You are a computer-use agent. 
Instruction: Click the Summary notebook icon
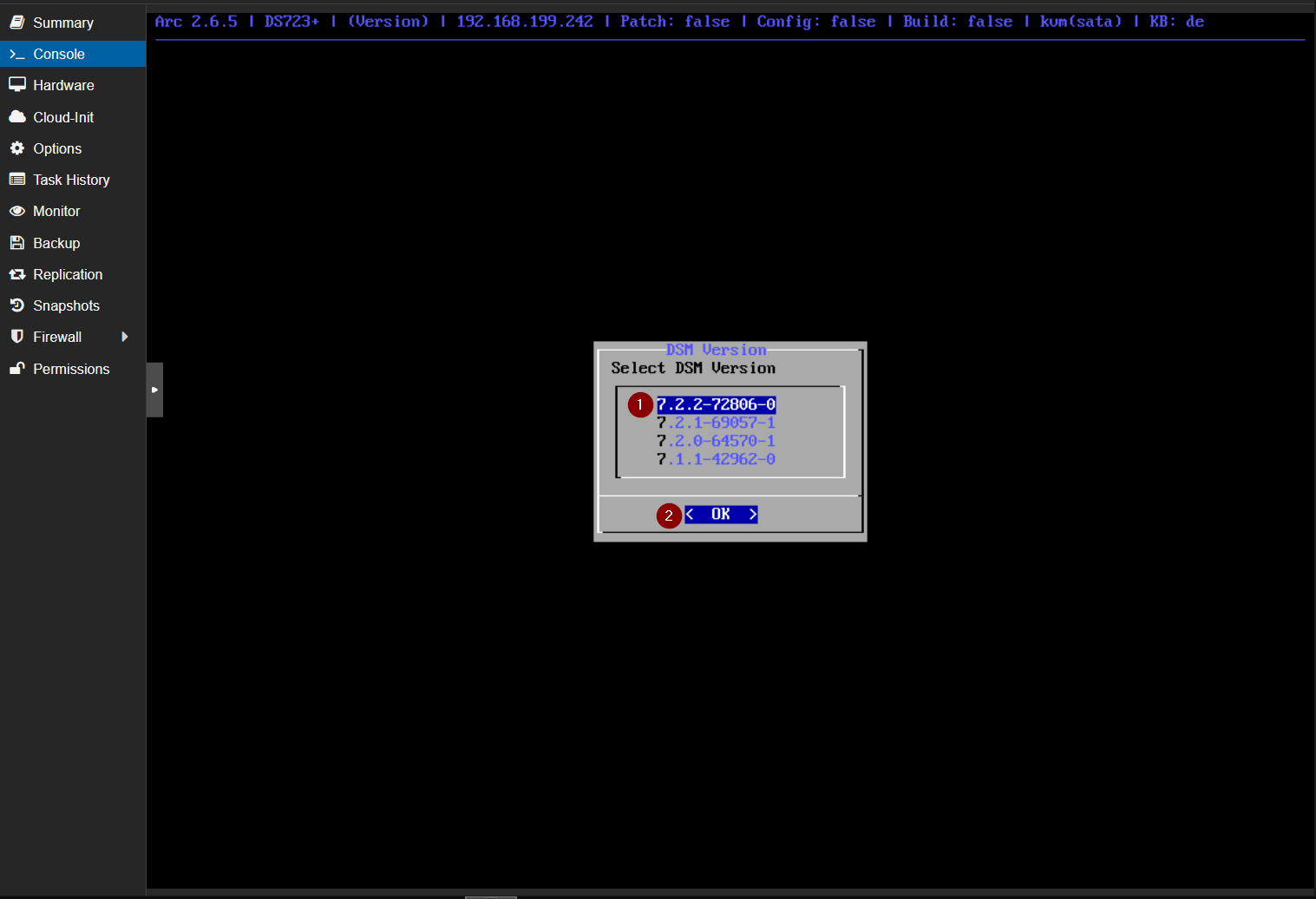(x=16, y=23)
